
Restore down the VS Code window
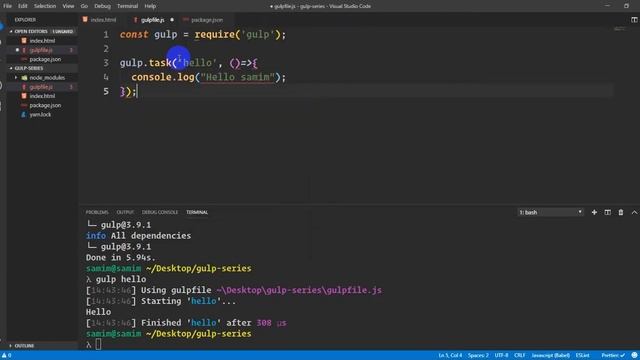pyautogui.click(x=626, y=6)
